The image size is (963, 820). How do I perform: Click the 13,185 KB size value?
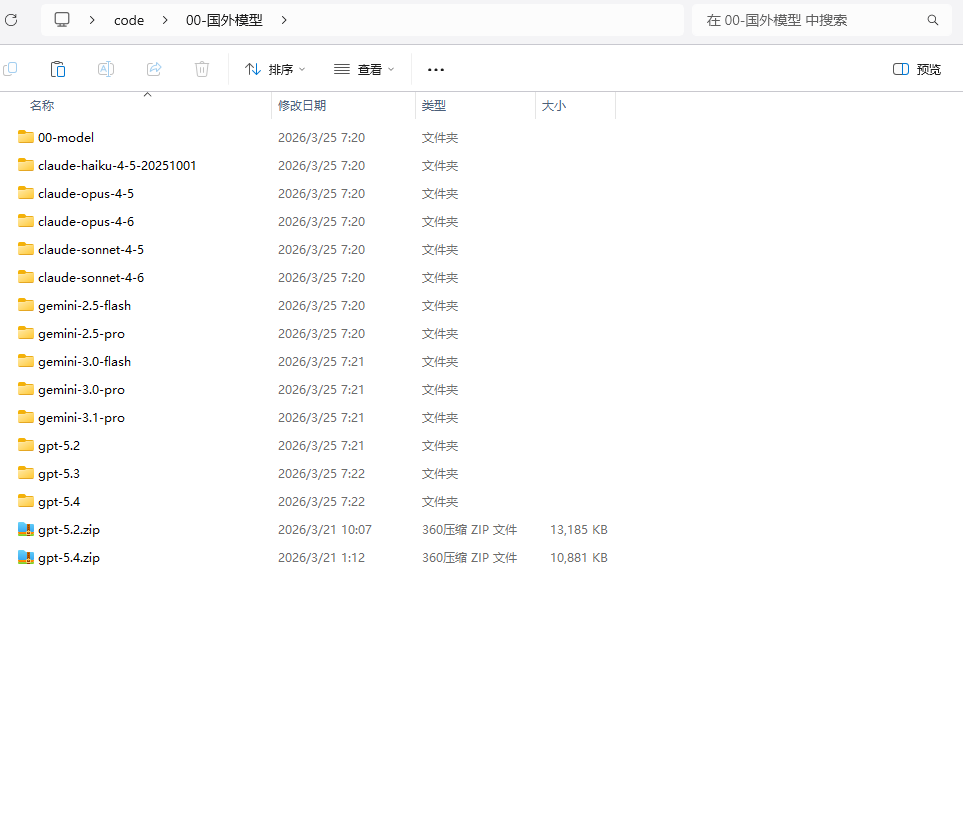[579, 529]
